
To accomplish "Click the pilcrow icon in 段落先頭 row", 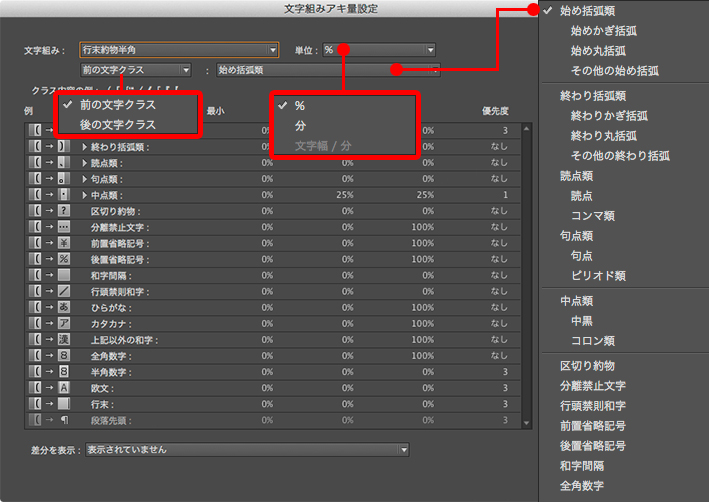I will [x=64, y=420].
